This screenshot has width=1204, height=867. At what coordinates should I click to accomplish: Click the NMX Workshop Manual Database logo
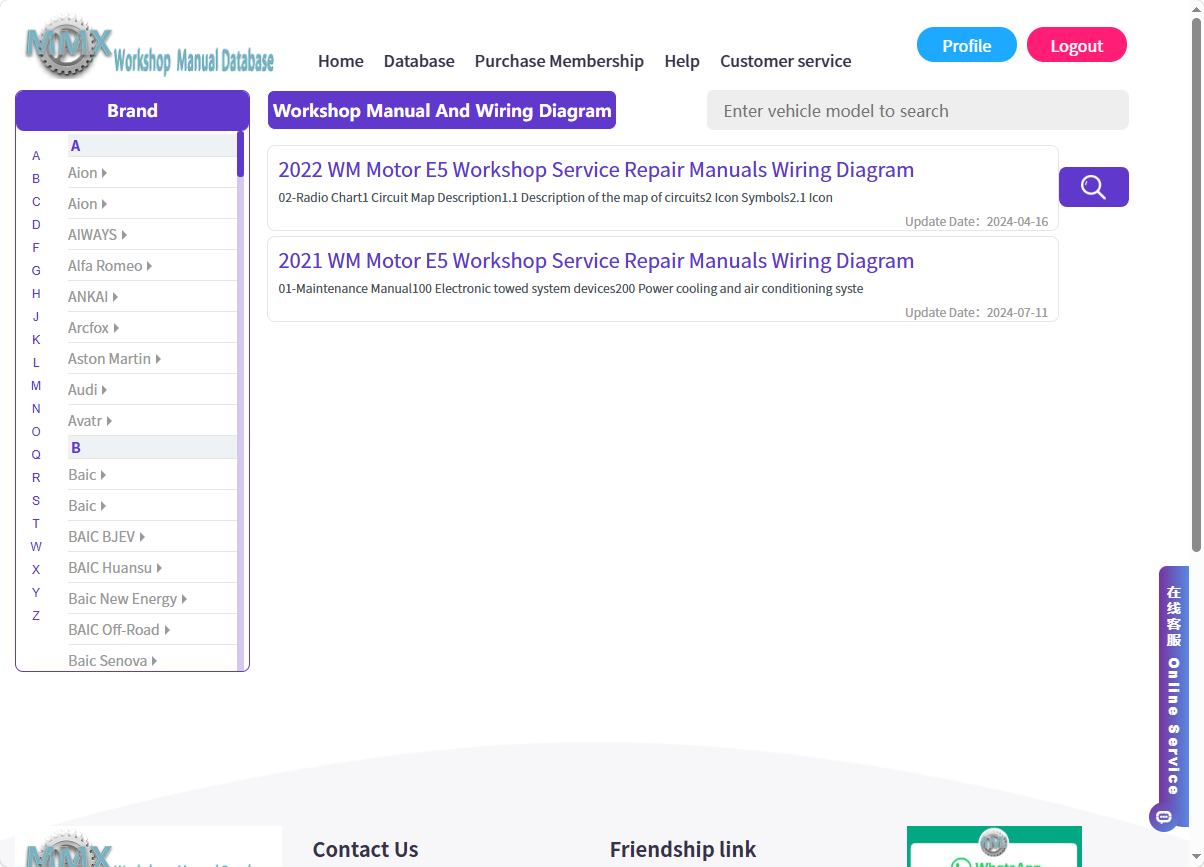[x=149, y=47]
